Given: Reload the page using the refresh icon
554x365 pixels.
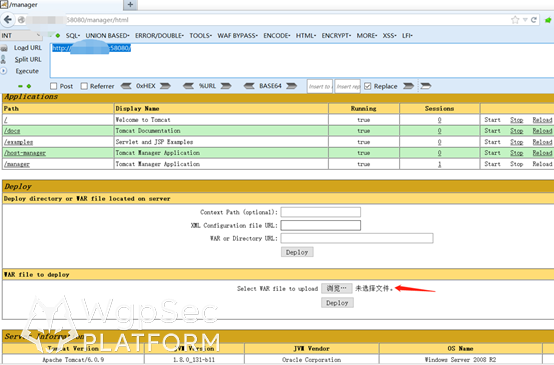Looking at the screenshot, I should coord(534,20).
